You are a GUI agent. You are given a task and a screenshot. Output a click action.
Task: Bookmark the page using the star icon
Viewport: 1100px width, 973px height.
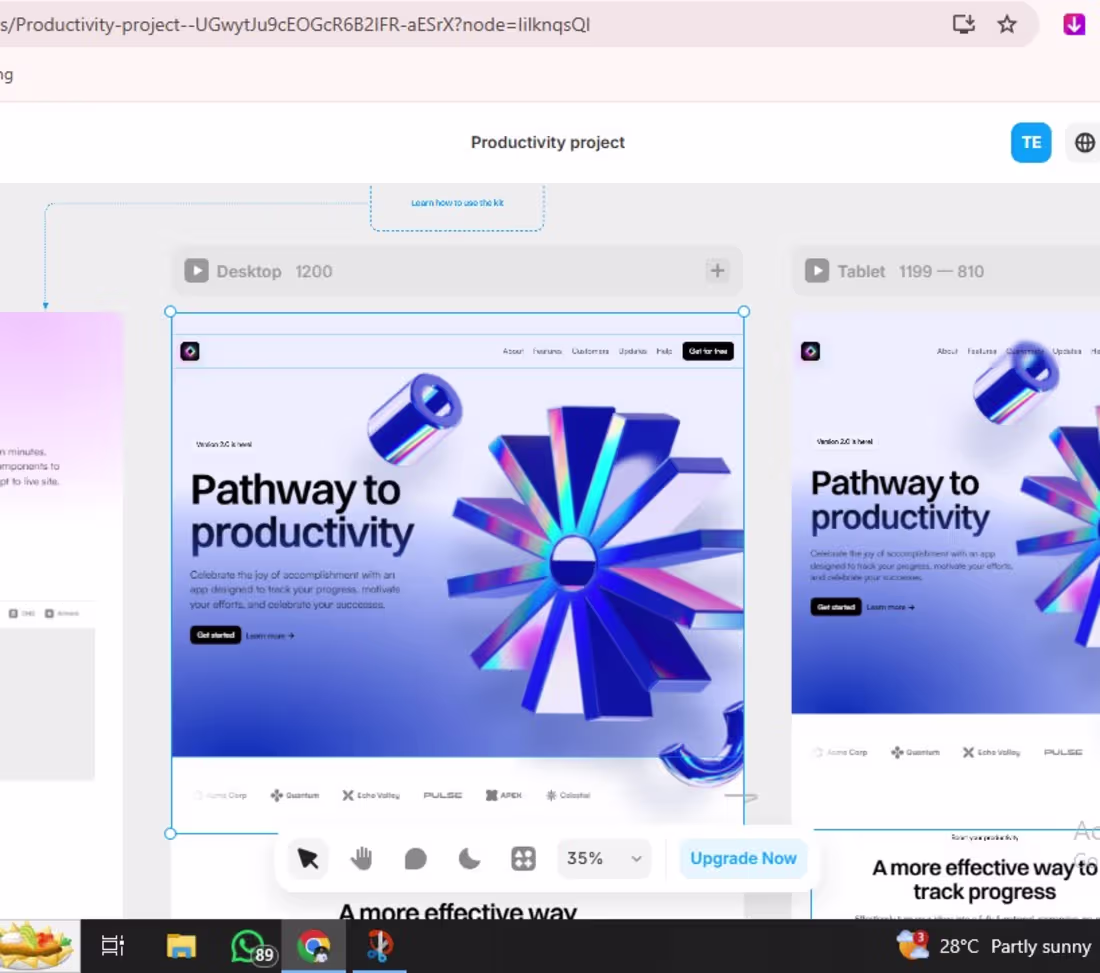(1007, 24)
